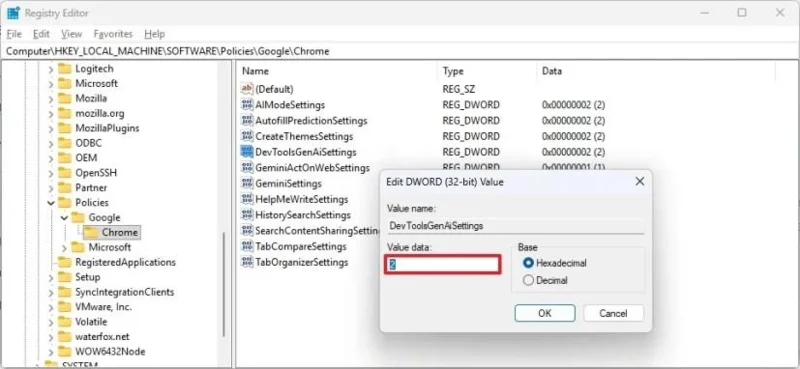Click the registry path address bar
800x369 pixels.
tap(400, 51)
